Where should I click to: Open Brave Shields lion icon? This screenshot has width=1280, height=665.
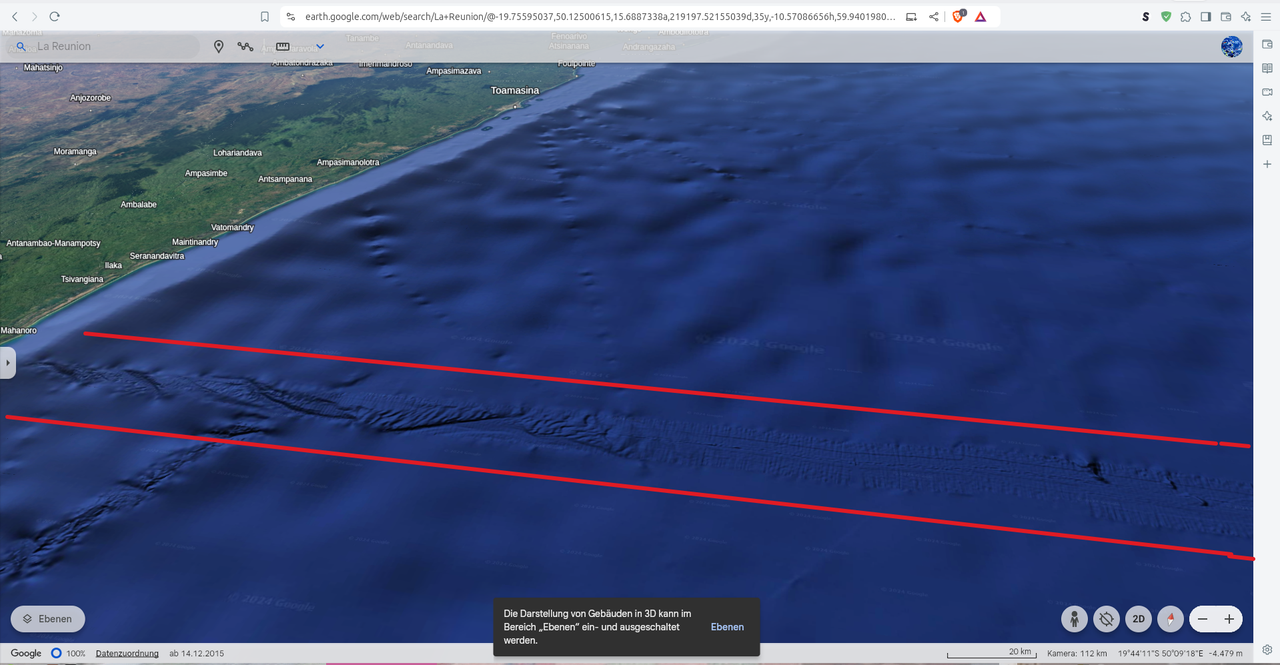click(958, 17)
